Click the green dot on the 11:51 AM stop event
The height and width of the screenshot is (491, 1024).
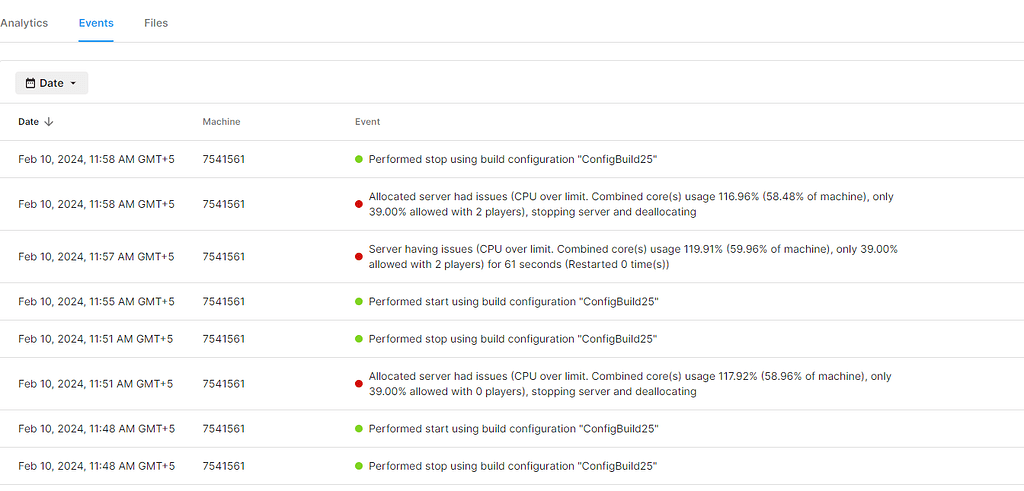[x=359, y=339]
